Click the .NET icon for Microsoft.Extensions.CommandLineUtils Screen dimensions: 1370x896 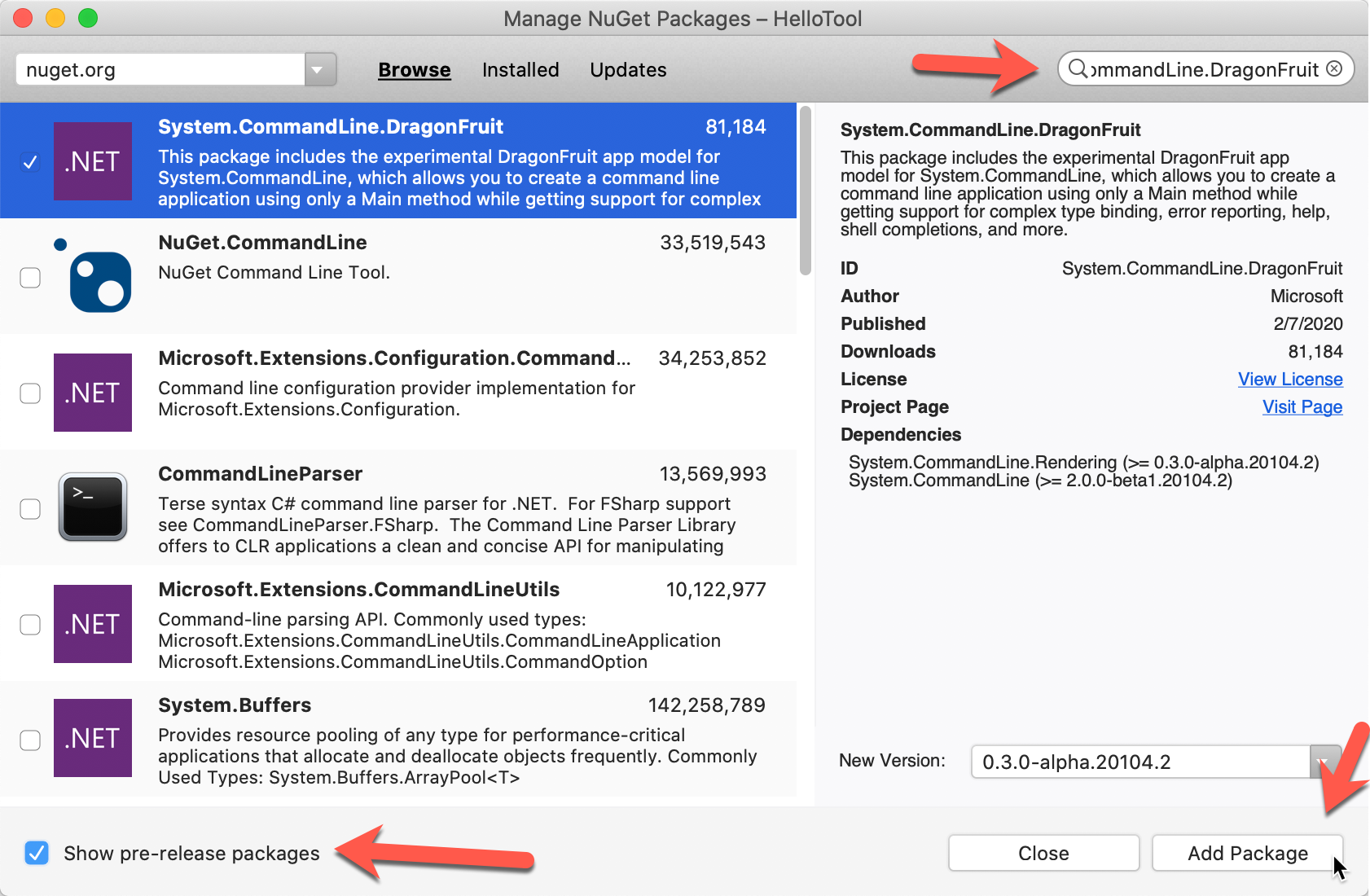click(92, 624)
